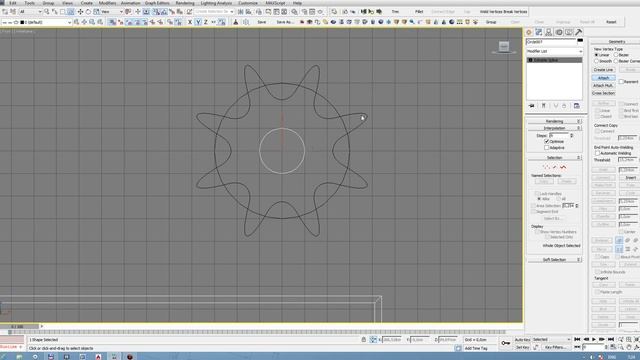
Task: Open the Modifier List dropdown
Action: click(554, 51)
